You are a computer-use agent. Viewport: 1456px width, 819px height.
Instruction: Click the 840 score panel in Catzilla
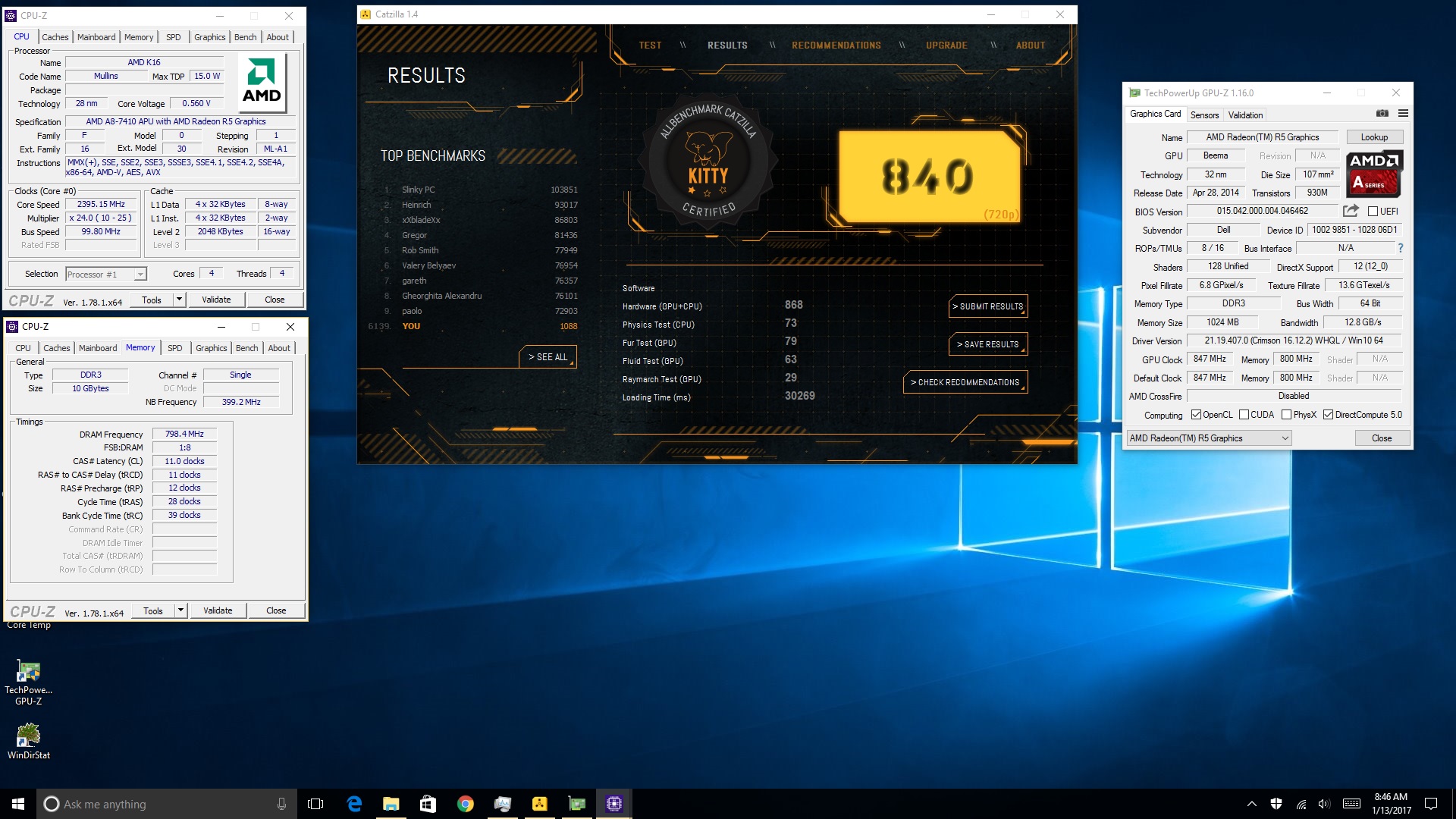(x=929, y=177)
